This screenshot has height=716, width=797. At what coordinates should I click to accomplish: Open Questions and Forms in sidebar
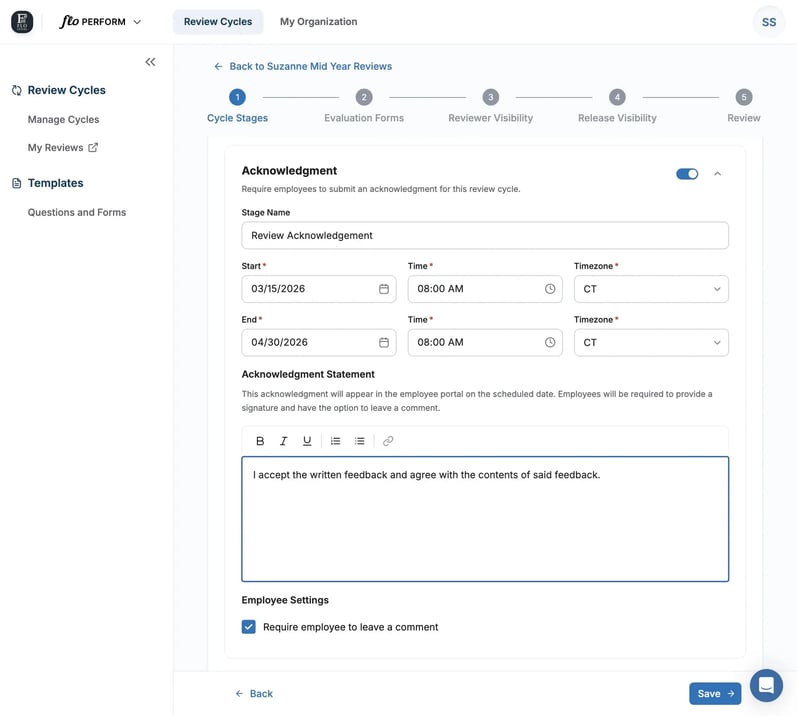(77, 212)
